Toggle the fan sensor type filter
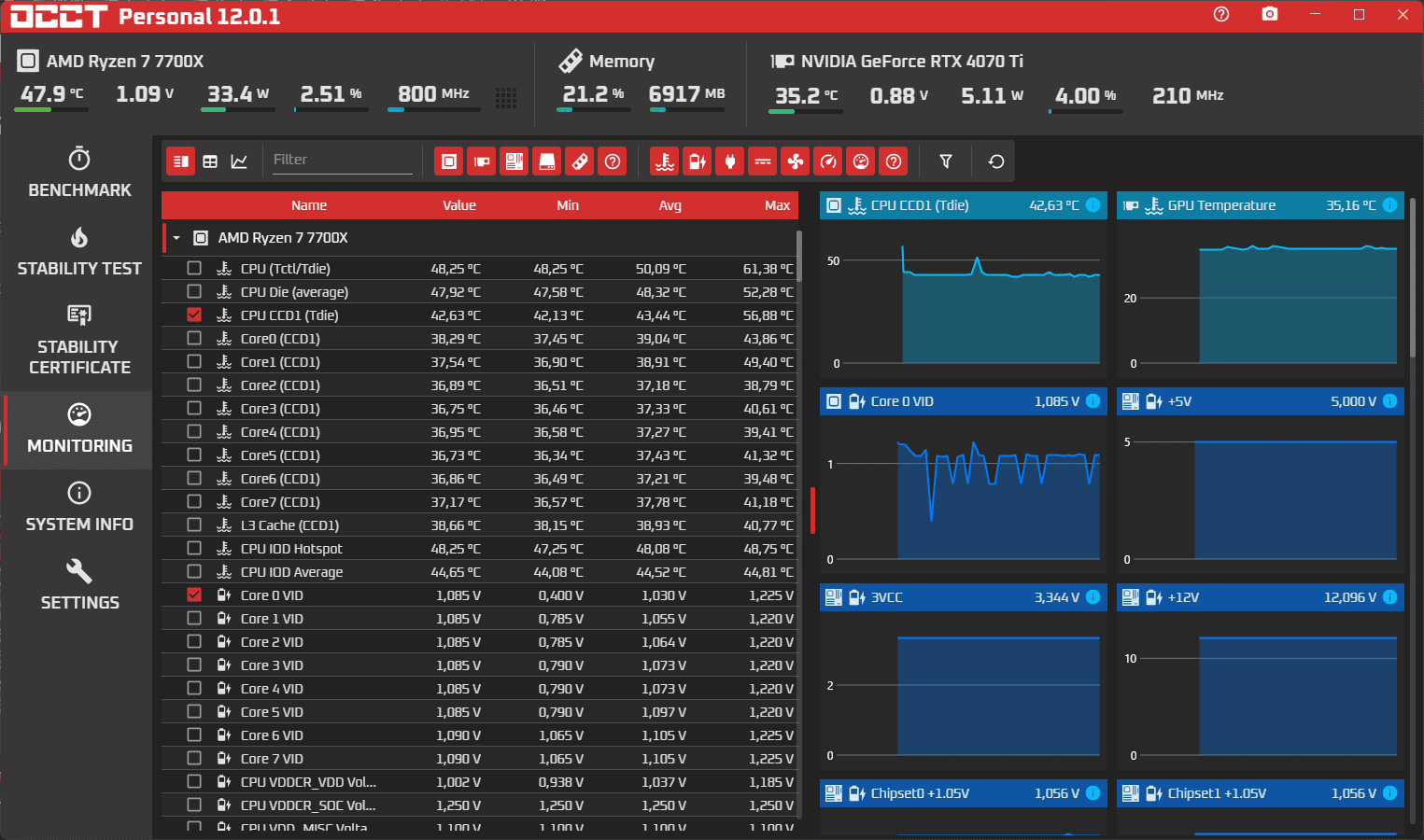The height and width of the screenshot is (840, 1424). click(x=796, y=161)
